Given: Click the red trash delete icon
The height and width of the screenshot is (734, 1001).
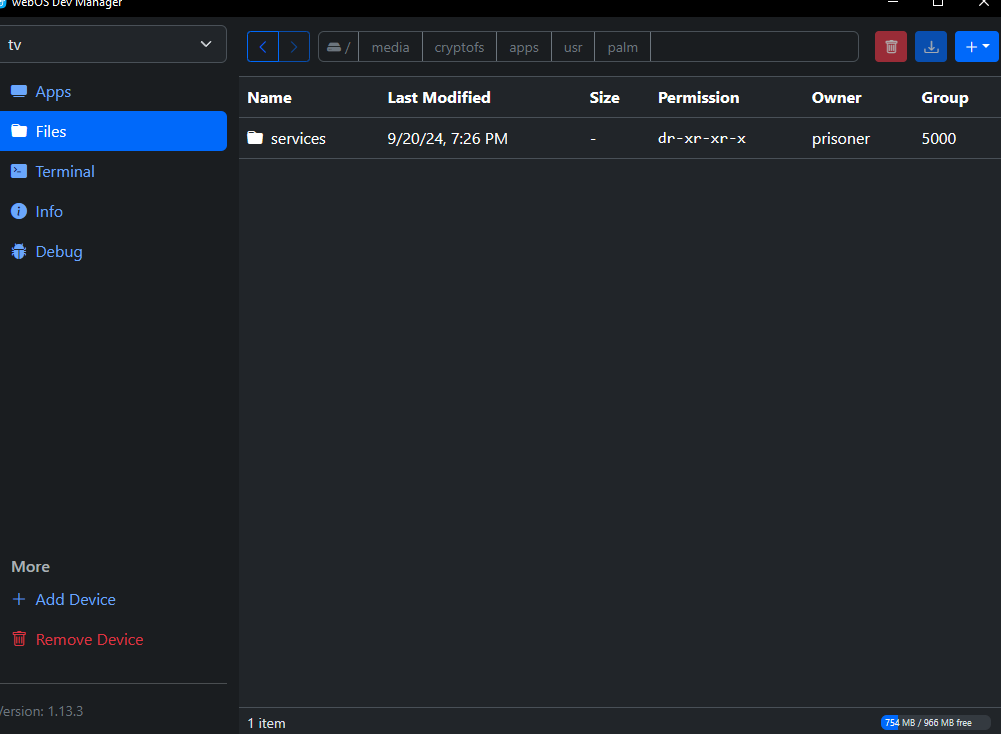Looking at the screenshot, I should (891, 47).
